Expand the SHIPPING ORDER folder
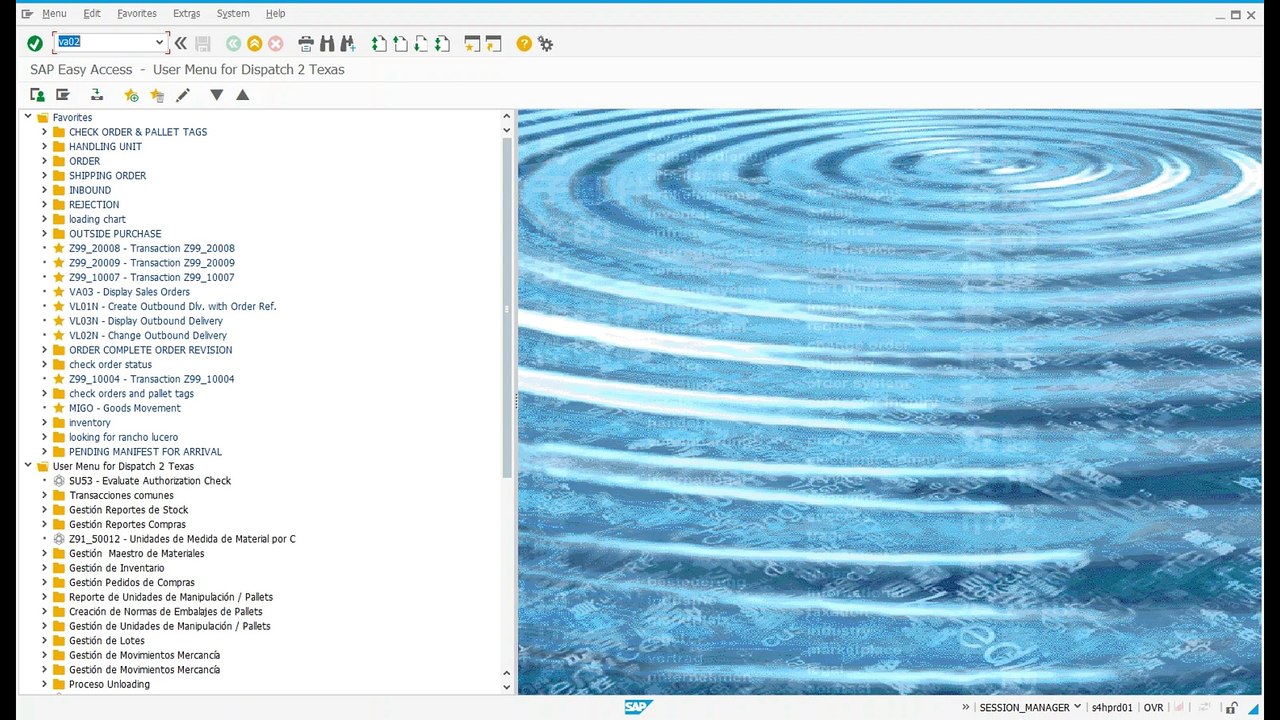The image size is (1280, 720). [44, 175]
